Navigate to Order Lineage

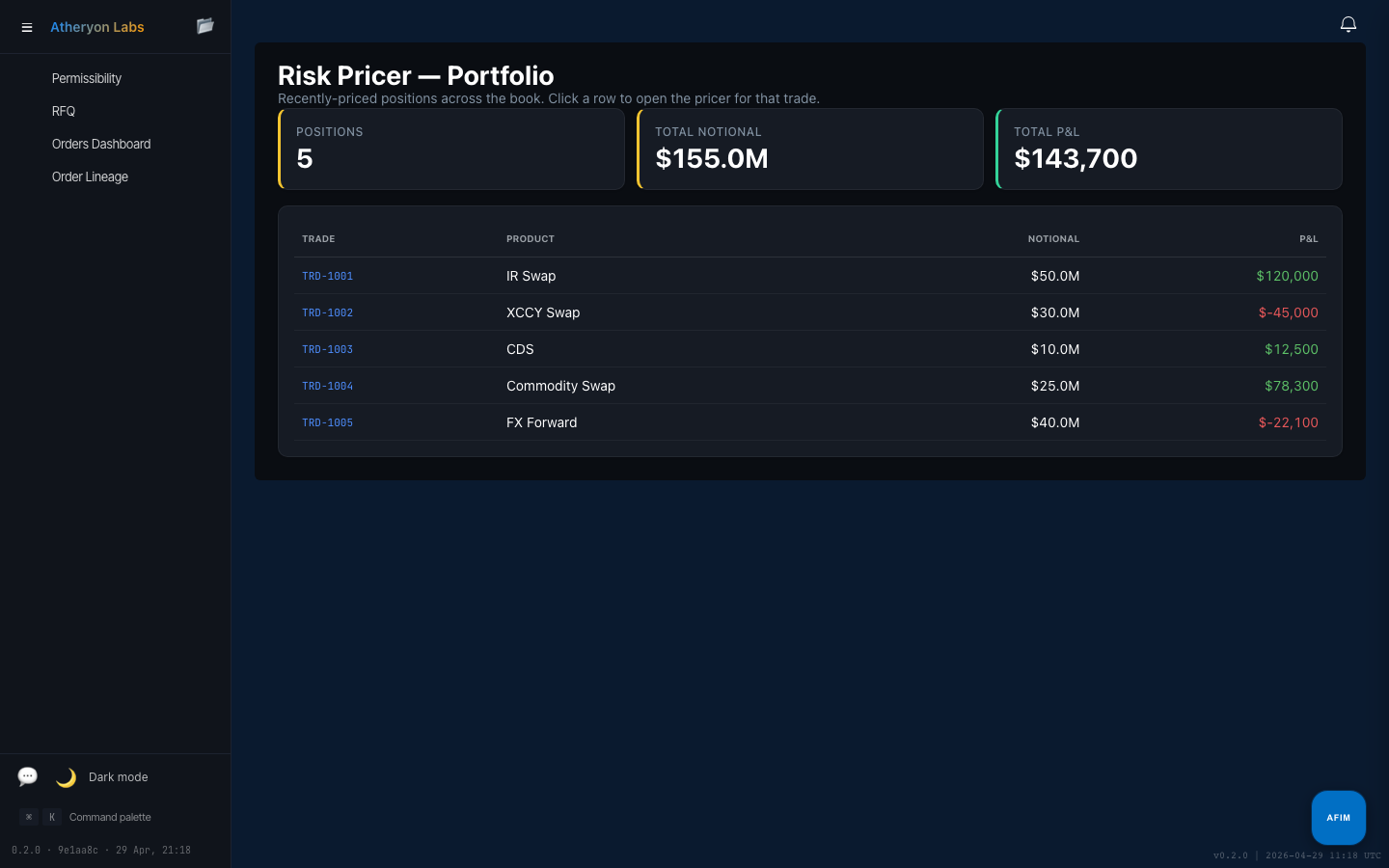(90, 176)
